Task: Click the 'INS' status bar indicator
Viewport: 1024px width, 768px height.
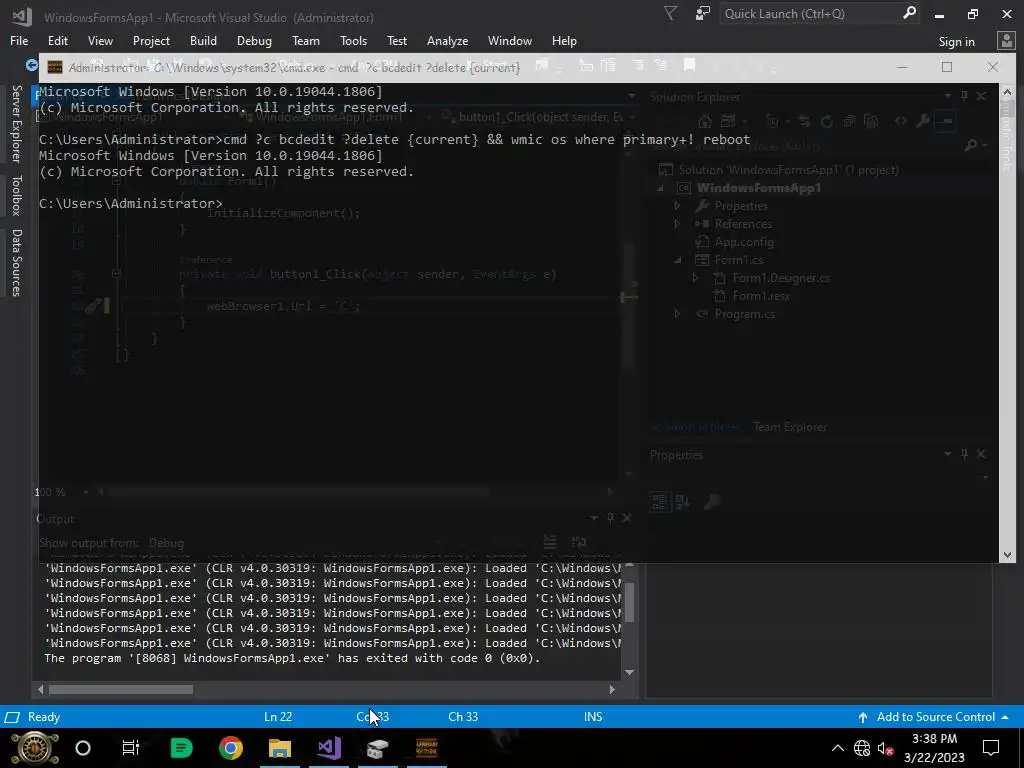Action: (x=593, y=717)
